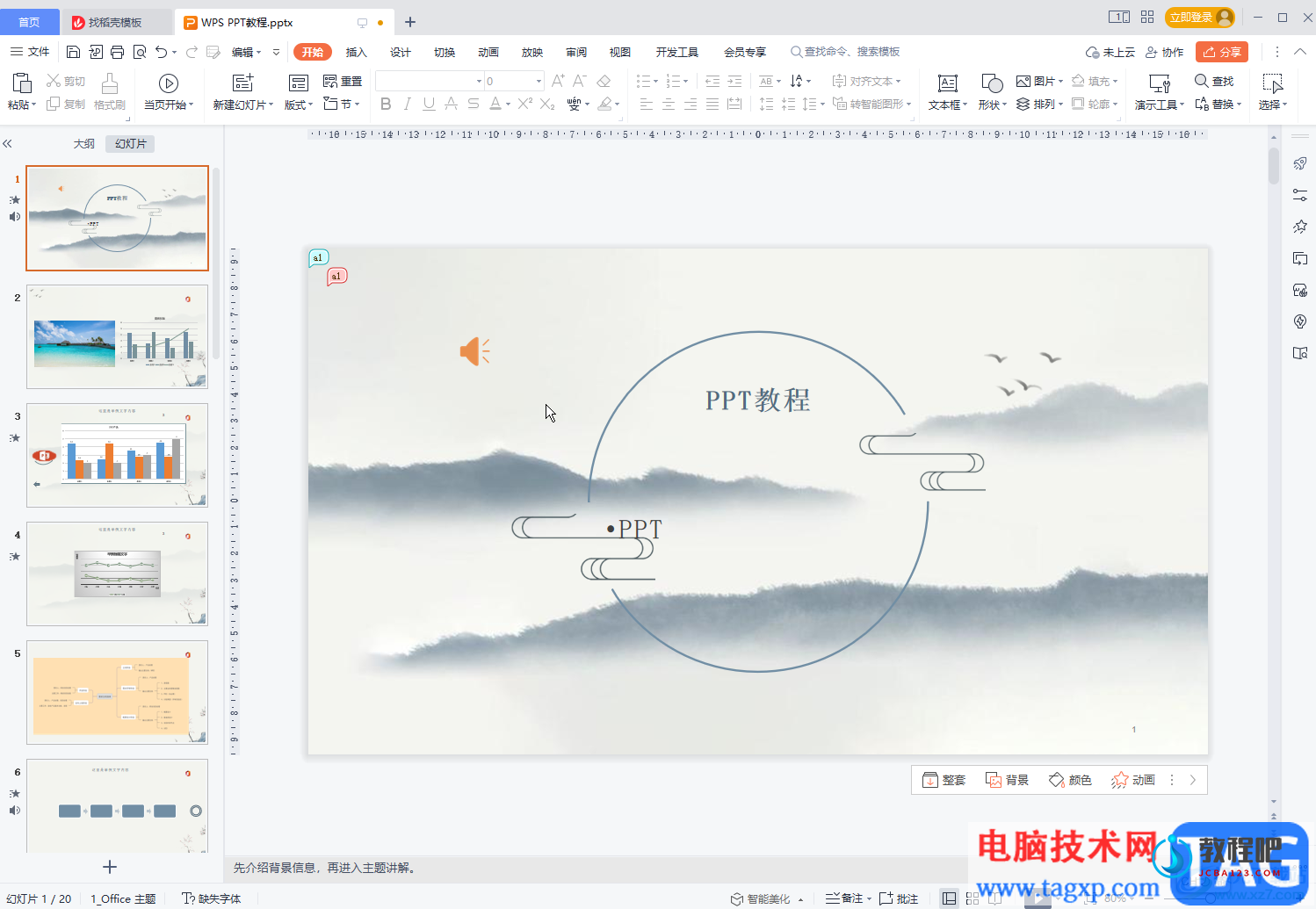The image size is (1316, 909).
Task: Click the Reset (重置) slide button
Action: 343,81
